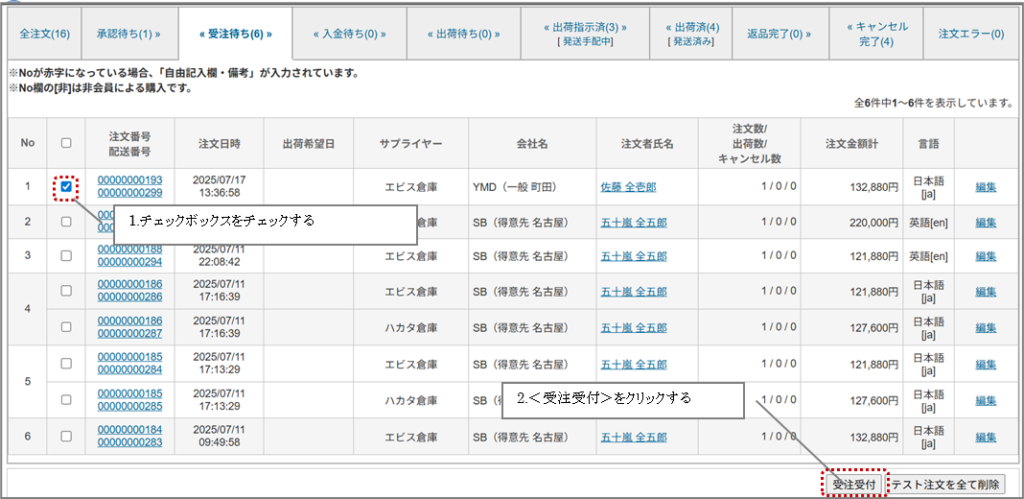This screenshot has width=1024, height=499.
Task: View the 注文エラー(0) tab
Action: (x=970, y=33)
